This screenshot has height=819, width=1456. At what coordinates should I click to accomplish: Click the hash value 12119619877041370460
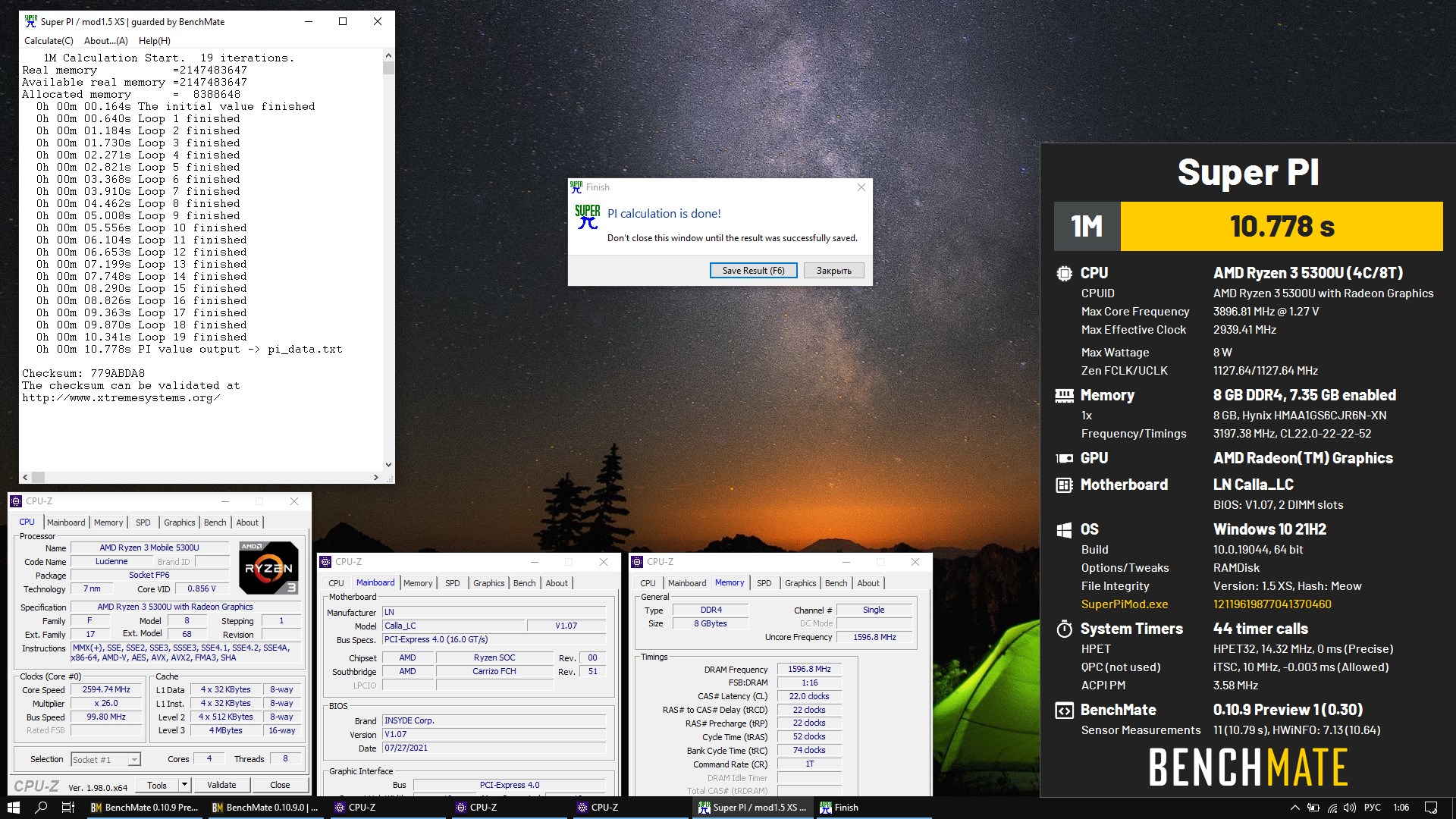tap(1272, 604)
